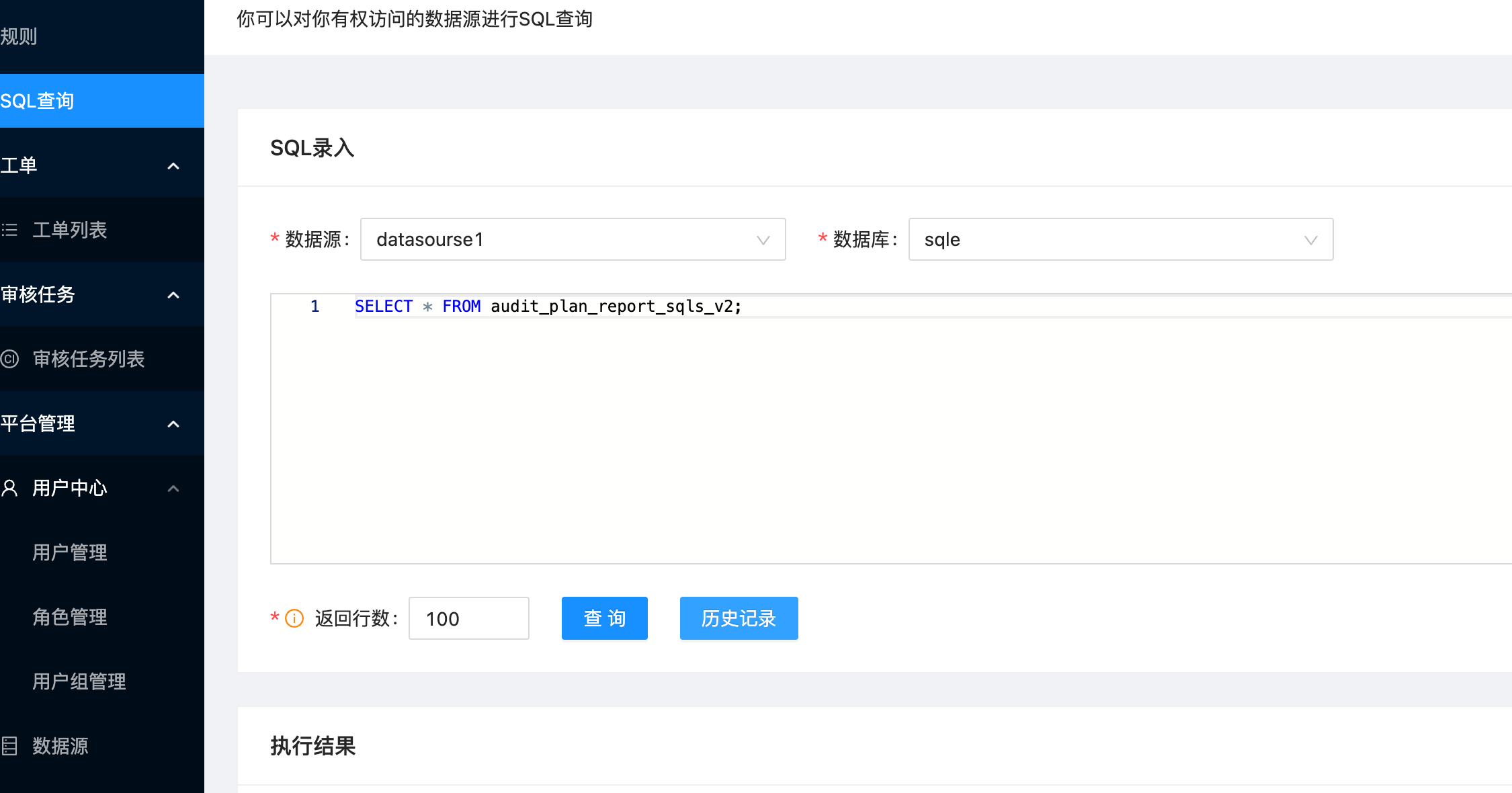Collapse the 用户中心 submenu chevron

tap(173, 489)
